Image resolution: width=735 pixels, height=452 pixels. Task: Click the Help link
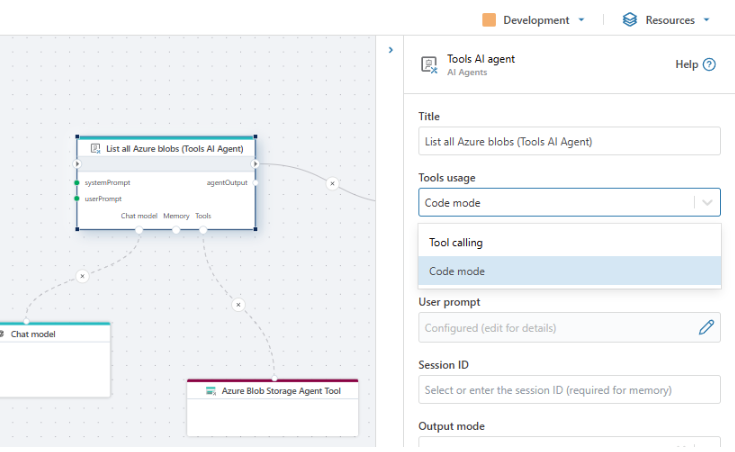(686, 65)
